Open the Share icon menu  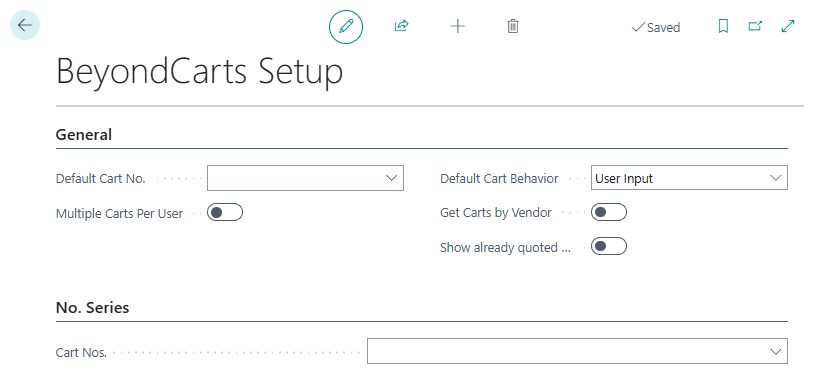(x=401, y=26)
